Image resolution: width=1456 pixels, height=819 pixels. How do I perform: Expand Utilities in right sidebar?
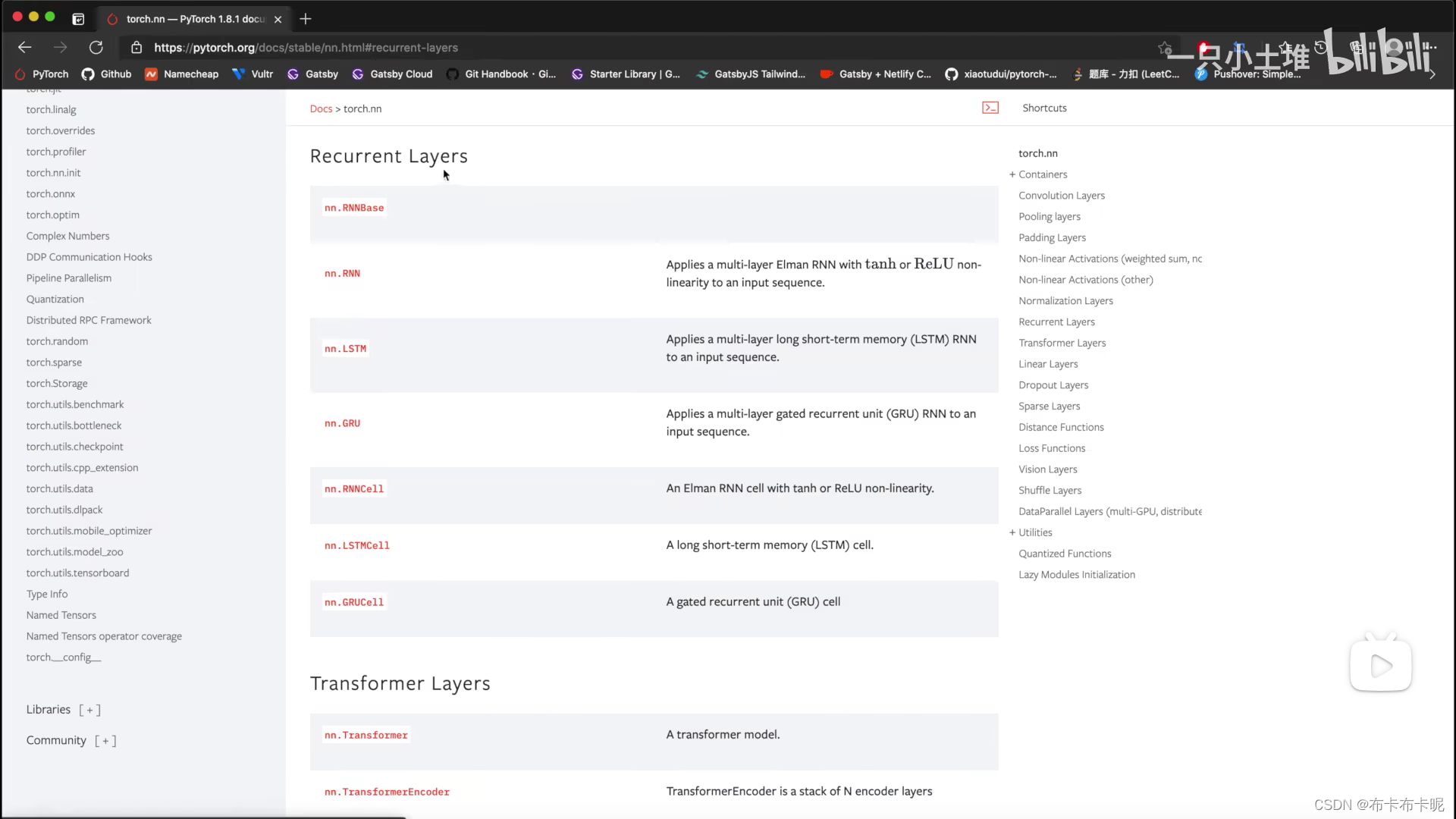1012,532
